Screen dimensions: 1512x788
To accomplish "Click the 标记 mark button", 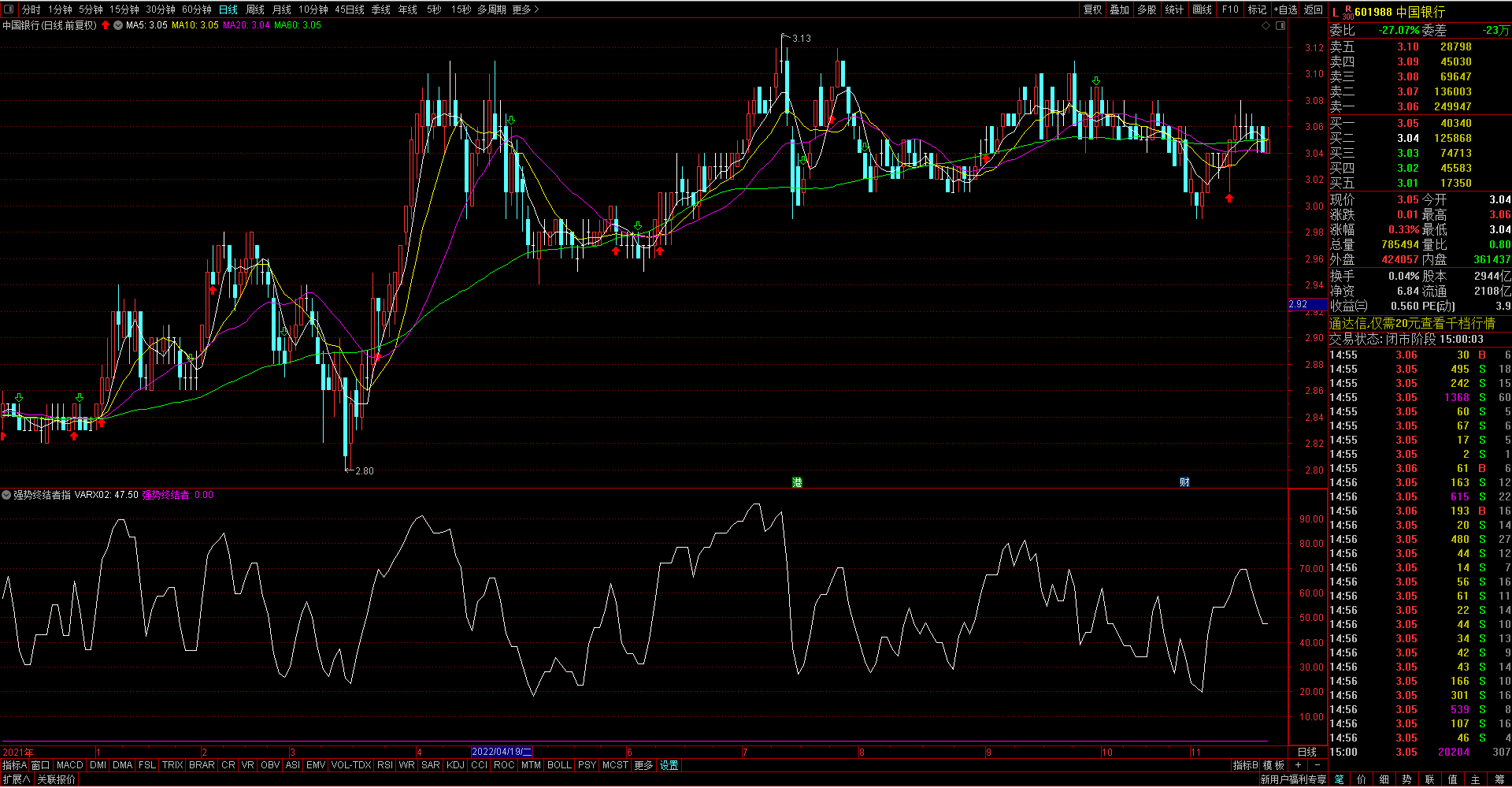I will pos(1257,9).
